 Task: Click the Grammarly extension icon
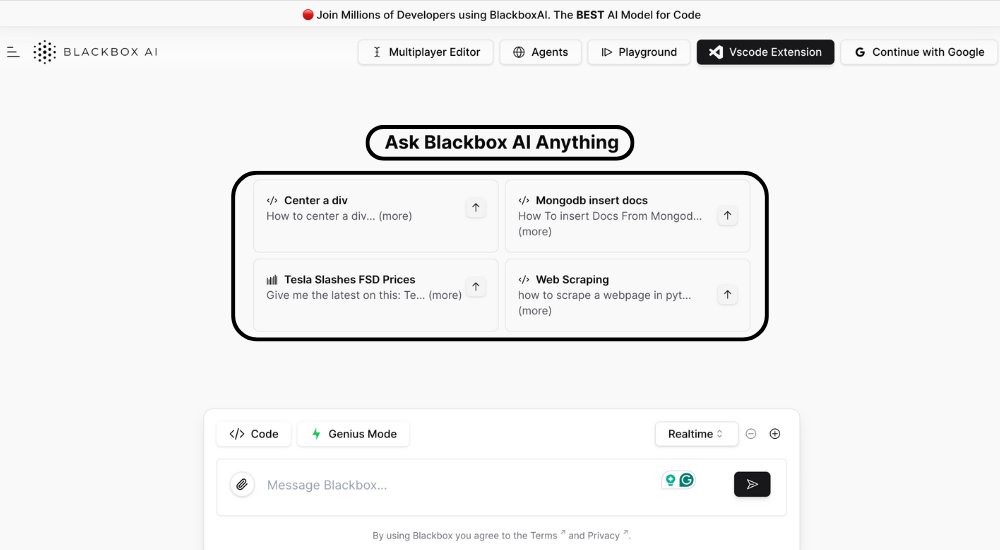click(x=686, y=480)
